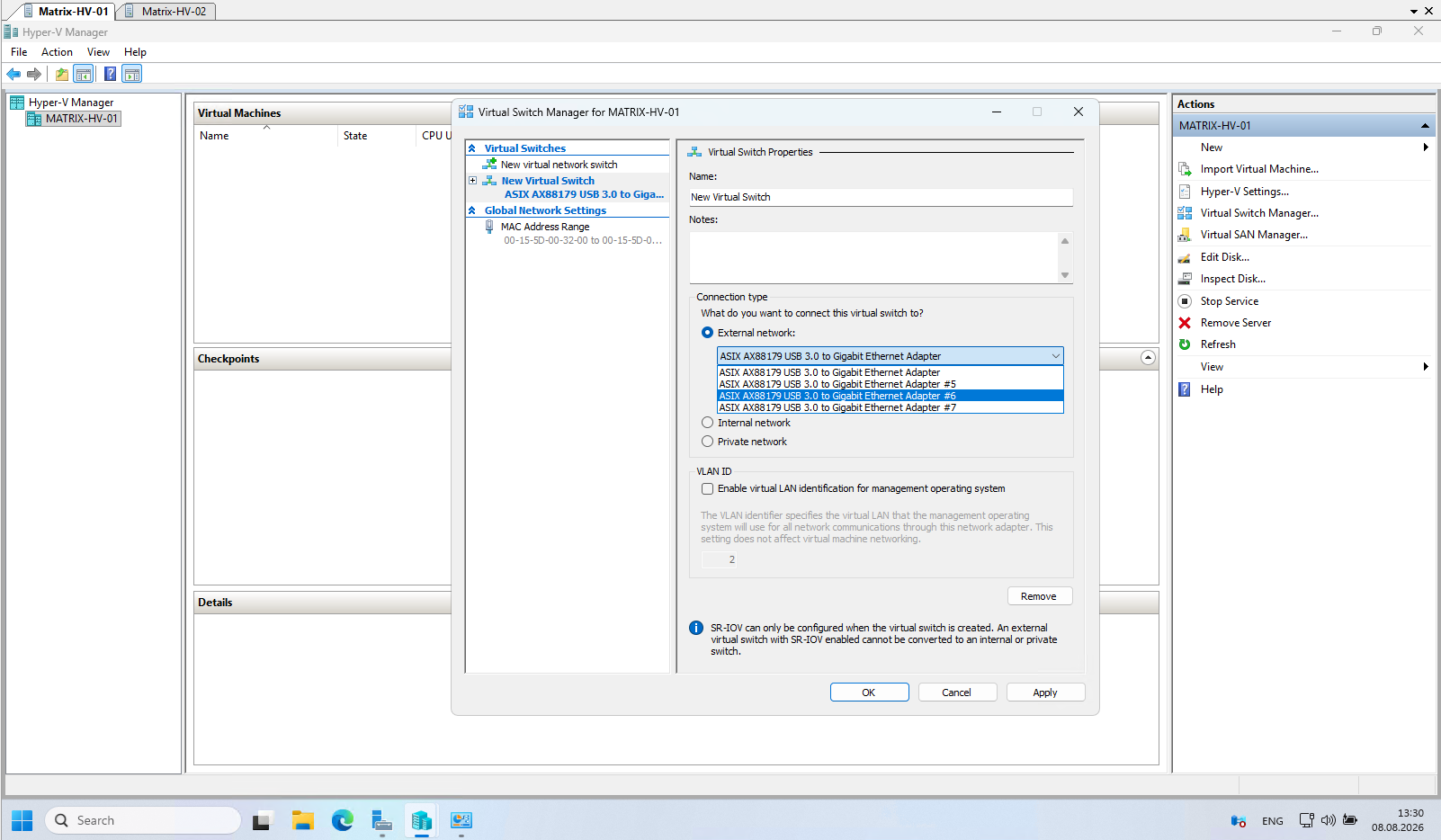
Task: Click the Cancel button
Action: (x=956, y=693)
